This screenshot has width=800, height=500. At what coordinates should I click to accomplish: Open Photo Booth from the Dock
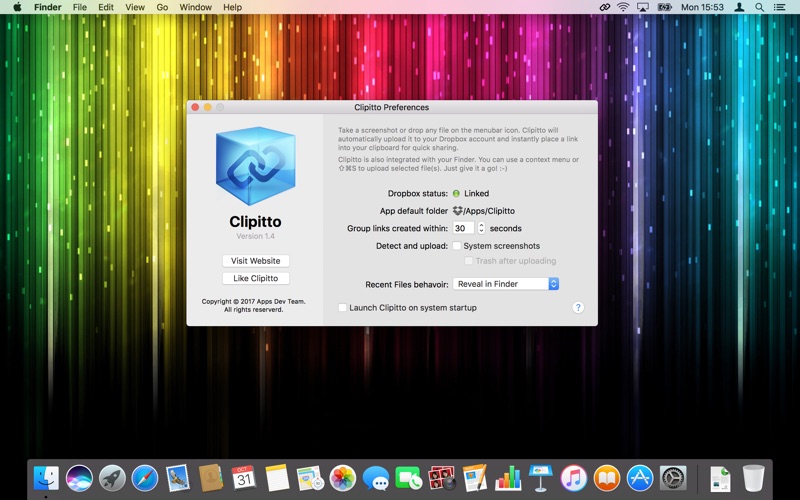pyautogui.click(x=442, y=478)
